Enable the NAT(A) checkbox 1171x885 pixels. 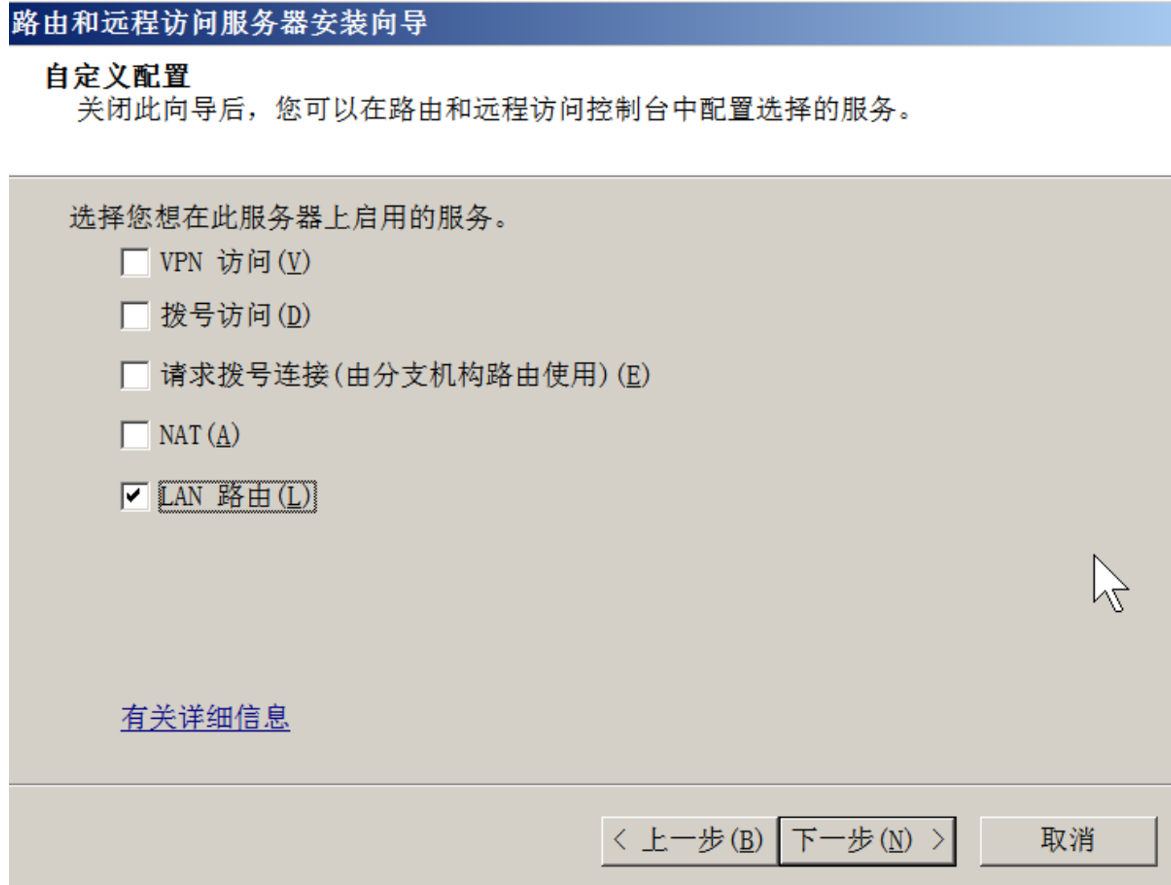point(135,435)
